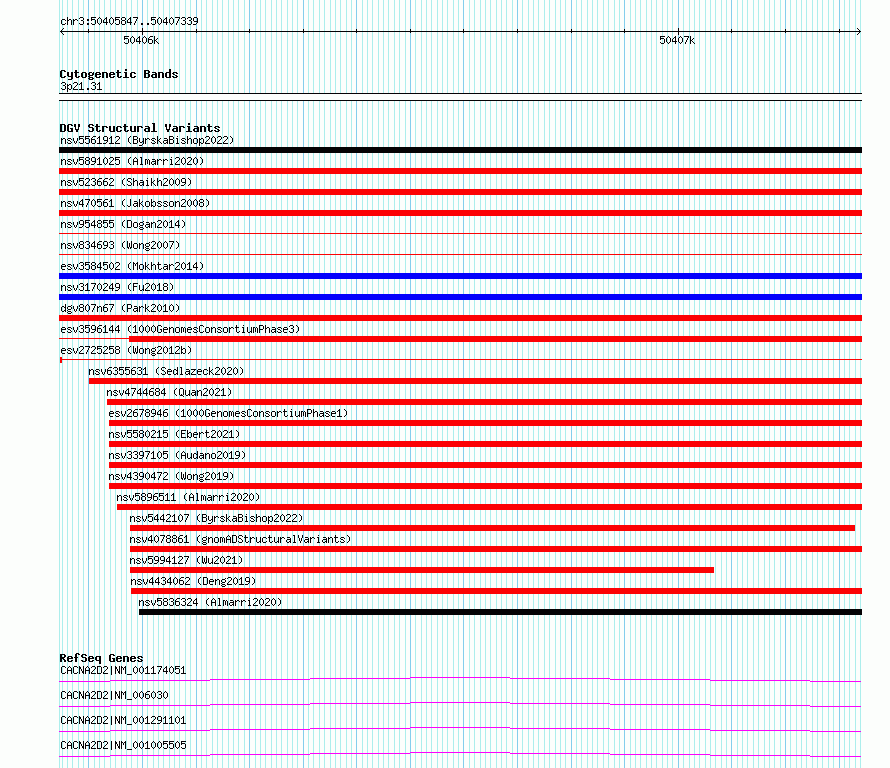Click the blue bar of esv3584502
This screenshot has height=768, width=890.
[460, 276]
